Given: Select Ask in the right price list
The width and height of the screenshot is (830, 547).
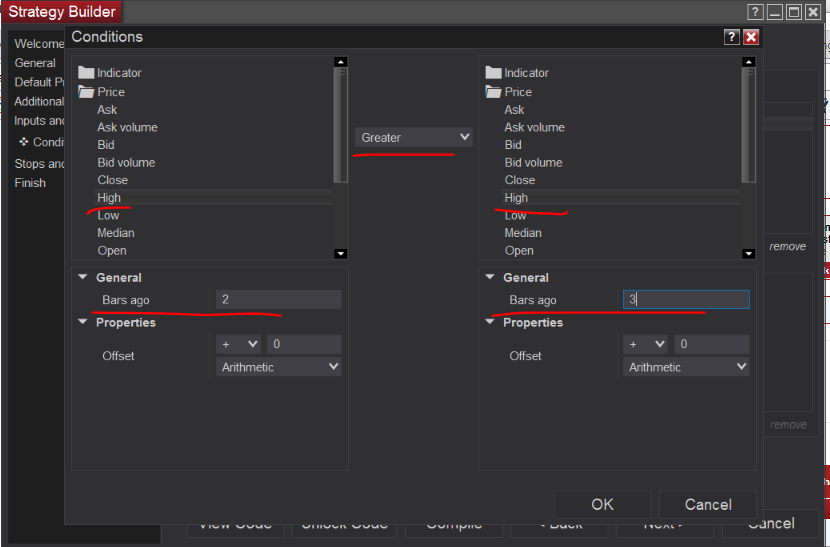Looking at the screenshot, I should (514, 110).
